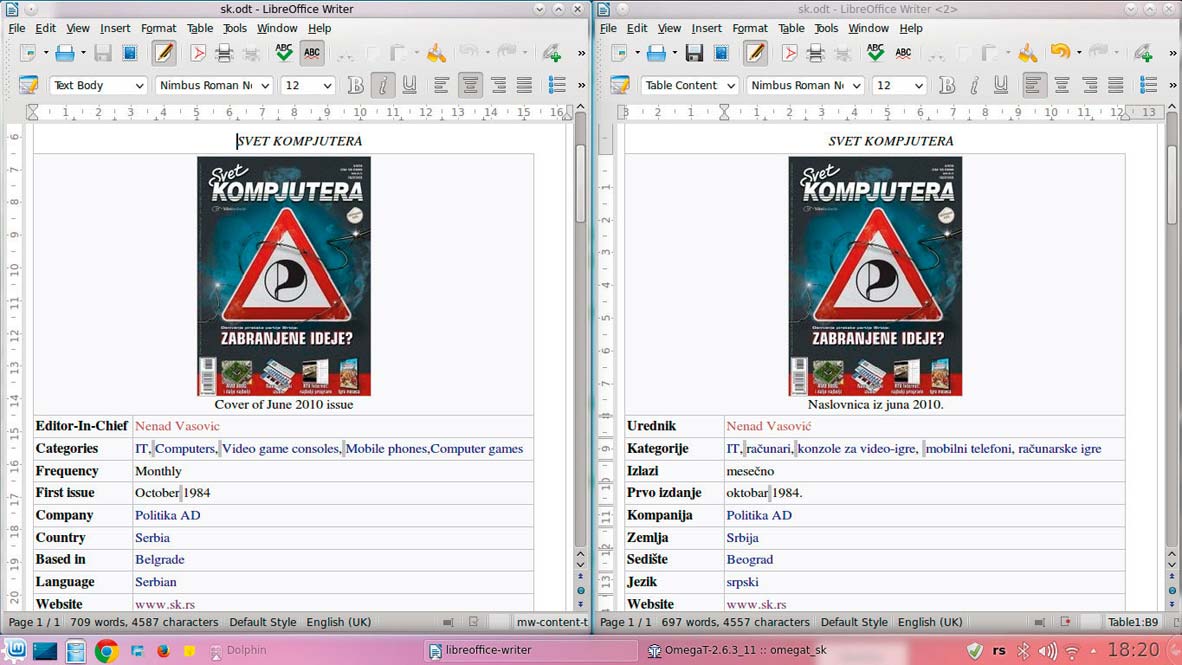
Task: Toggle Underline in left window
Action: 409,85
